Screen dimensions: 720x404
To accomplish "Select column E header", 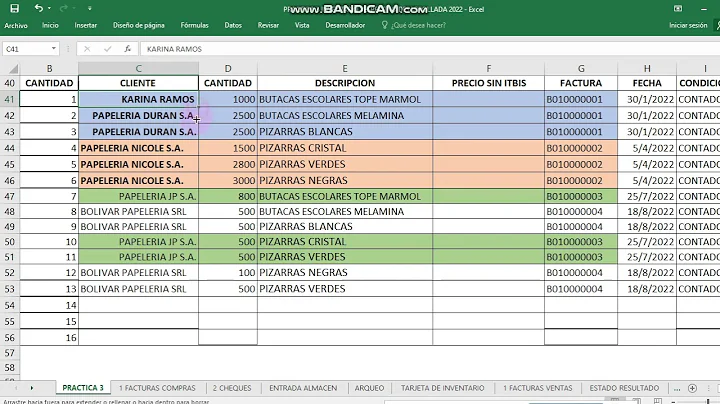I will click(x=345, y=68).
